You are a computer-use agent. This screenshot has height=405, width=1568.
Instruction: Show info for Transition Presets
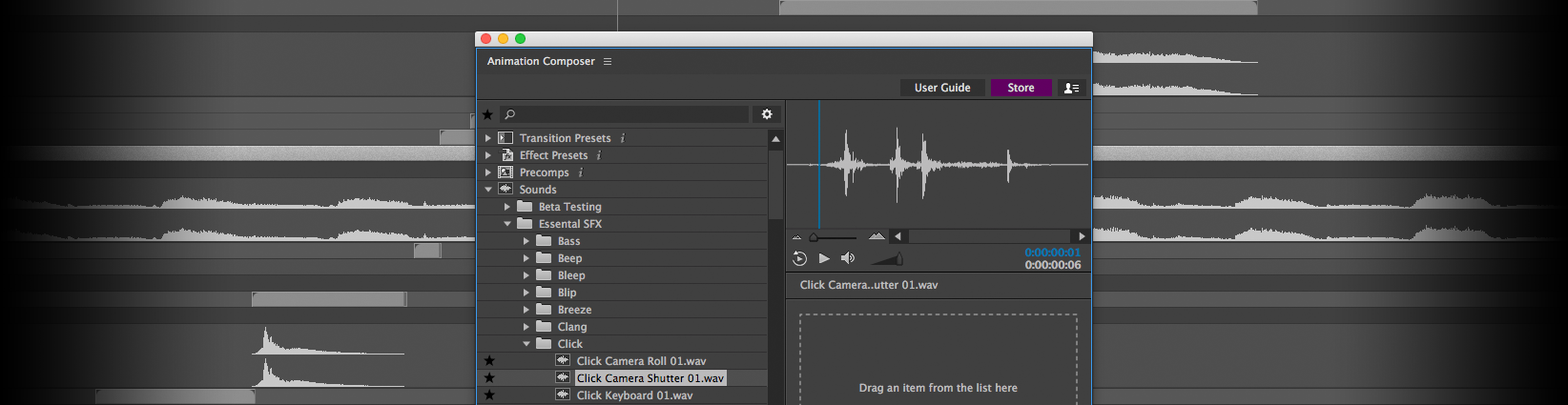[x=622, y=138]
